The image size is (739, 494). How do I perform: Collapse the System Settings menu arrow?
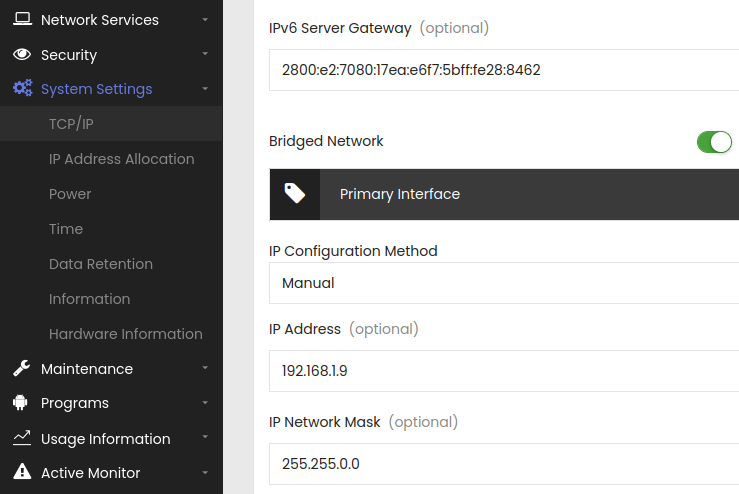tap(205, 89)
